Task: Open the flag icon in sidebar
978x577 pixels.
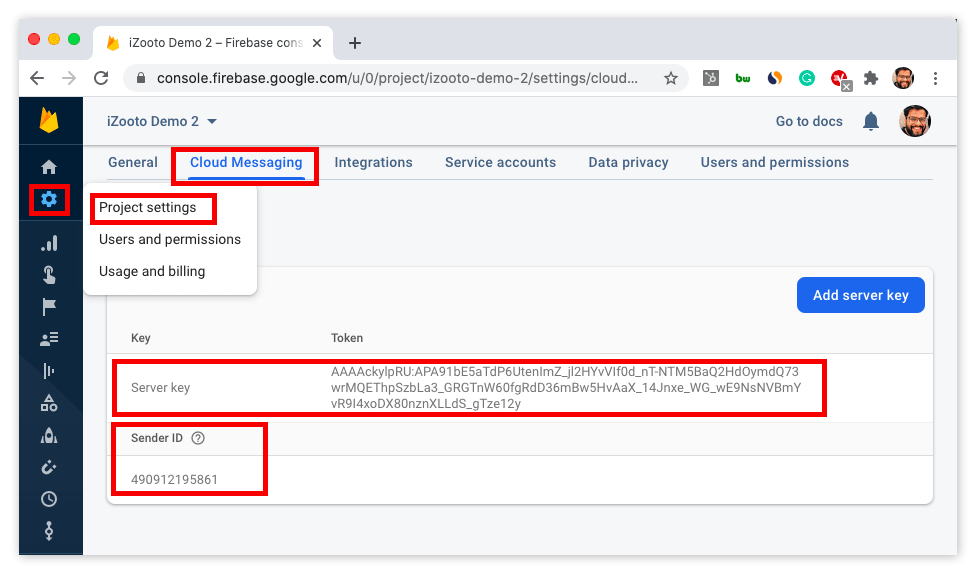Action: point(49,307)
